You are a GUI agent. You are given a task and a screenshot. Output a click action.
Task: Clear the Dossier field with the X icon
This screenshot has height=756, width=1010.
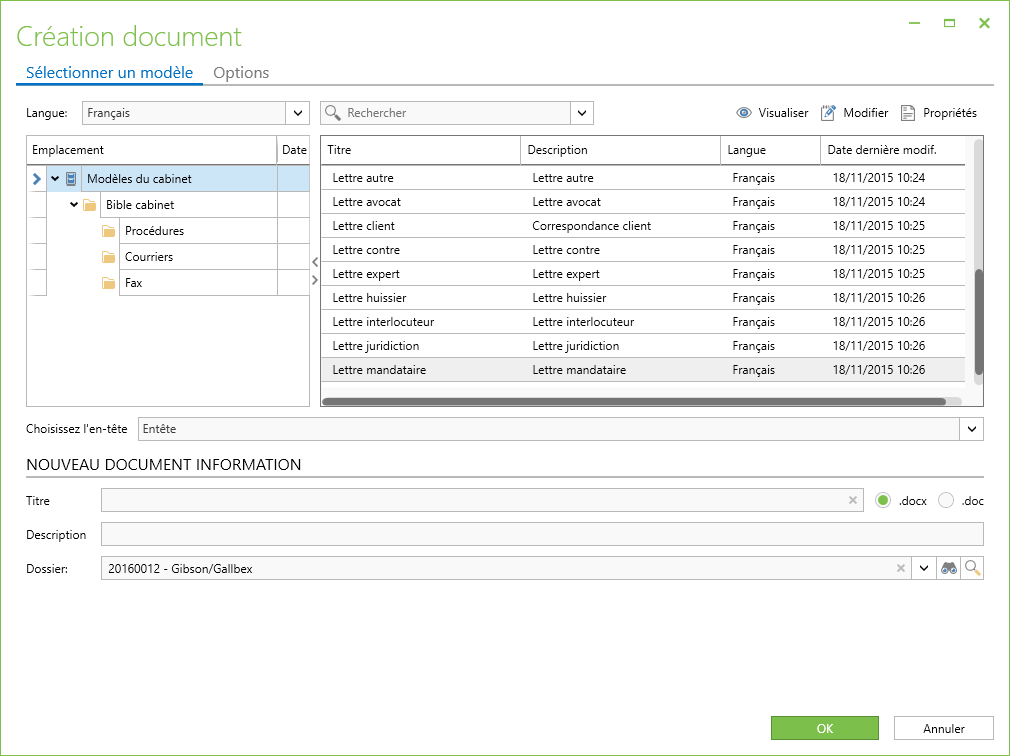tap(900, 568)
